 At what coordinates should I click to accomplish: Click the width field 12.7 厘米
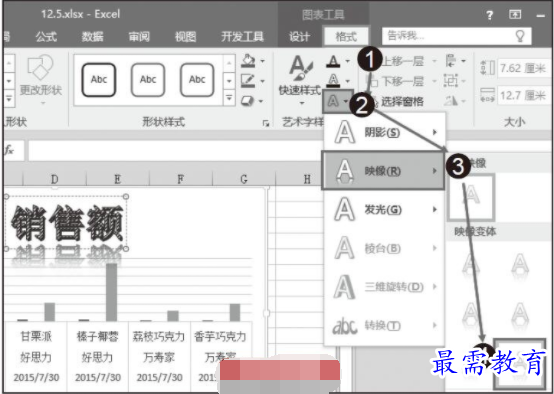524,95
